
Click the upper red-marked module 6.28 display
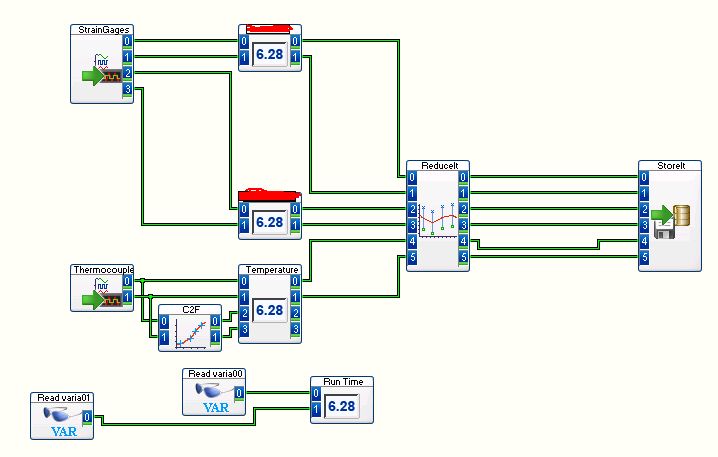pos(269,54)
